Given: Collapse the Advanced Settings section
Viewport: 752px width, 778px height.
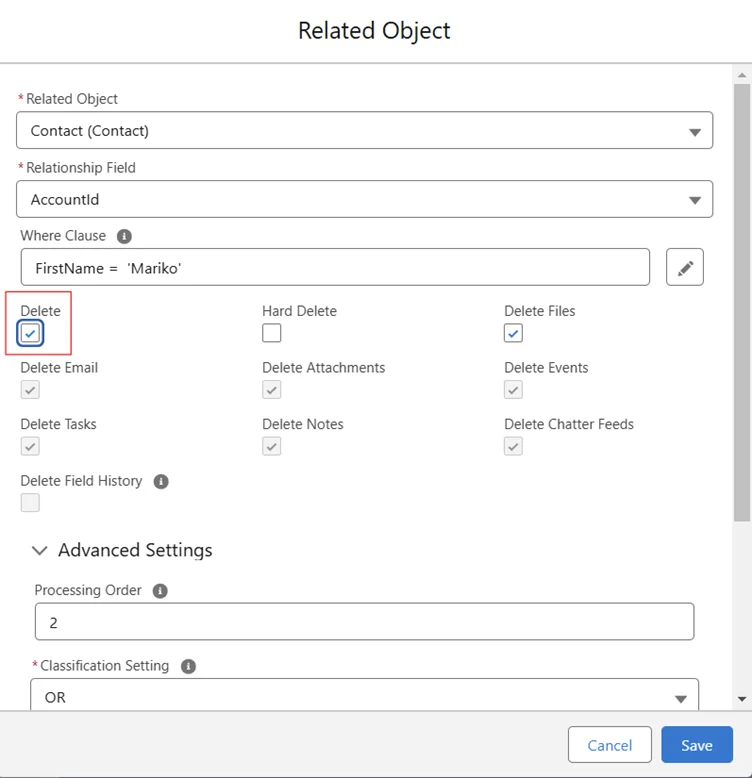Looking at the screenshot, I should [40, 551].
